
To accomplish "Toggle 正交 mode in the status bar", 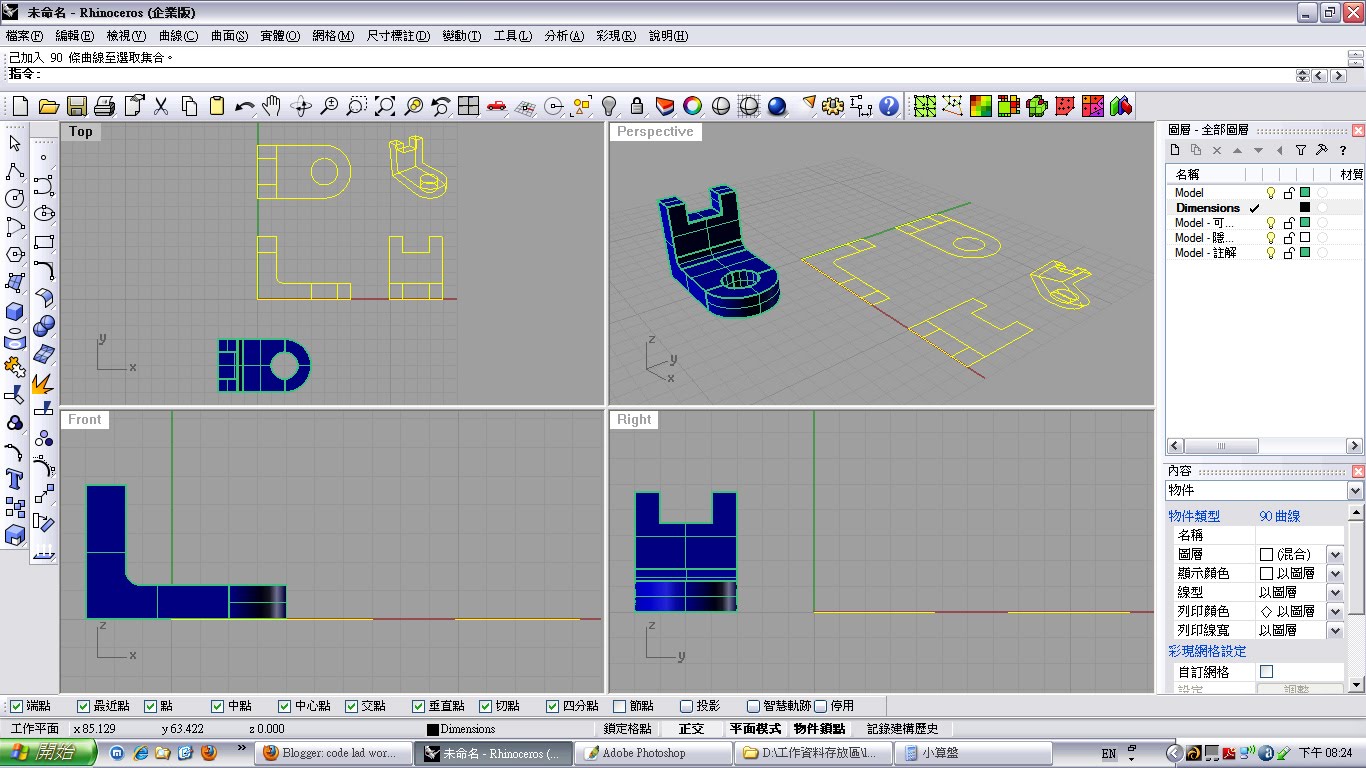I will [691, 728].
